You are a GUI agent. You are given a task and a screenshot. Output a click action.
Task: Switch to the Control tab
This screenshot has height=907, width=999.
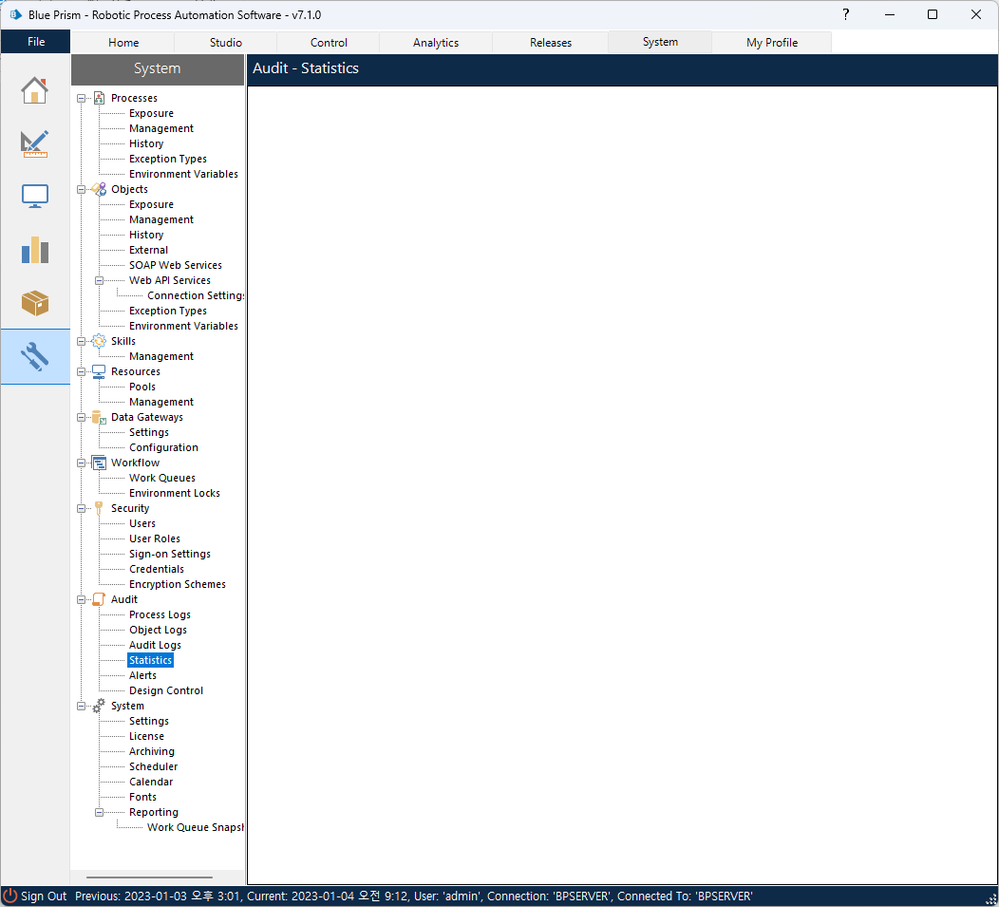[328, 43]
